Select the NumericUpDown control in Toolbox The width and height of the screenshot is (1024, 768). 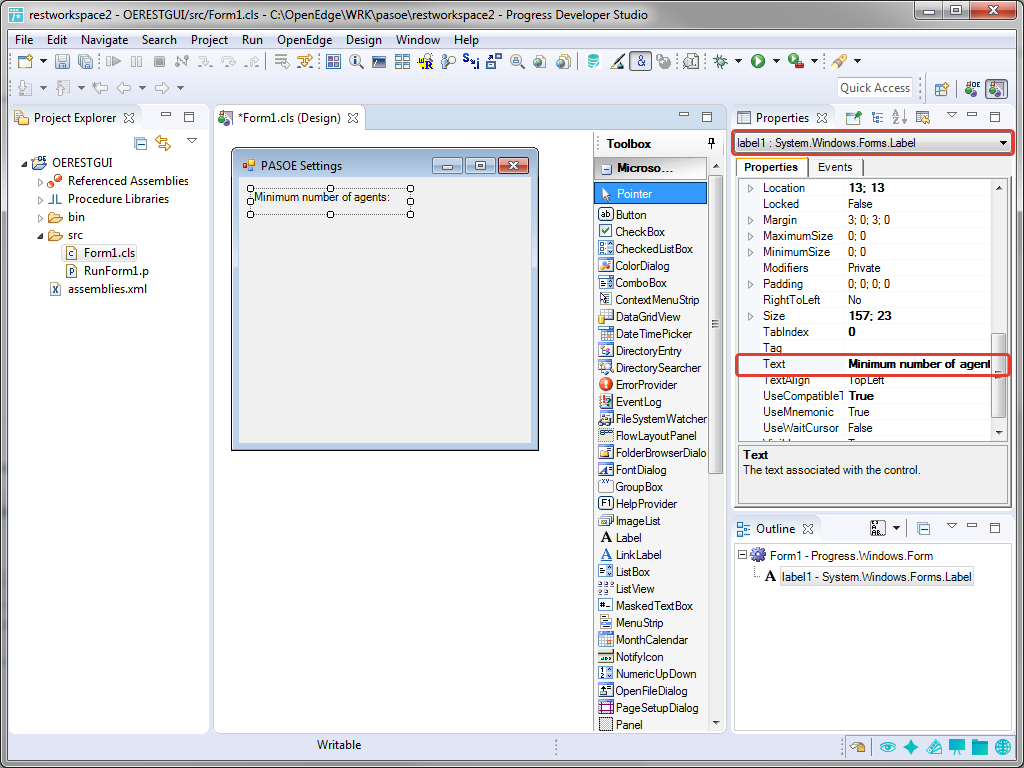[647, 674]
